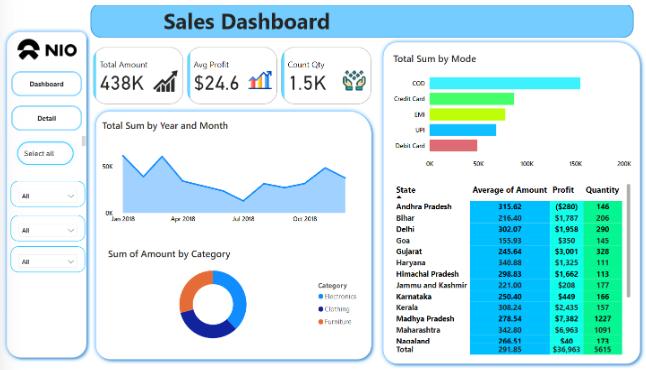646x370 pixels.
Task: Click the Kerala row label
Action: [x=407, y=307]
